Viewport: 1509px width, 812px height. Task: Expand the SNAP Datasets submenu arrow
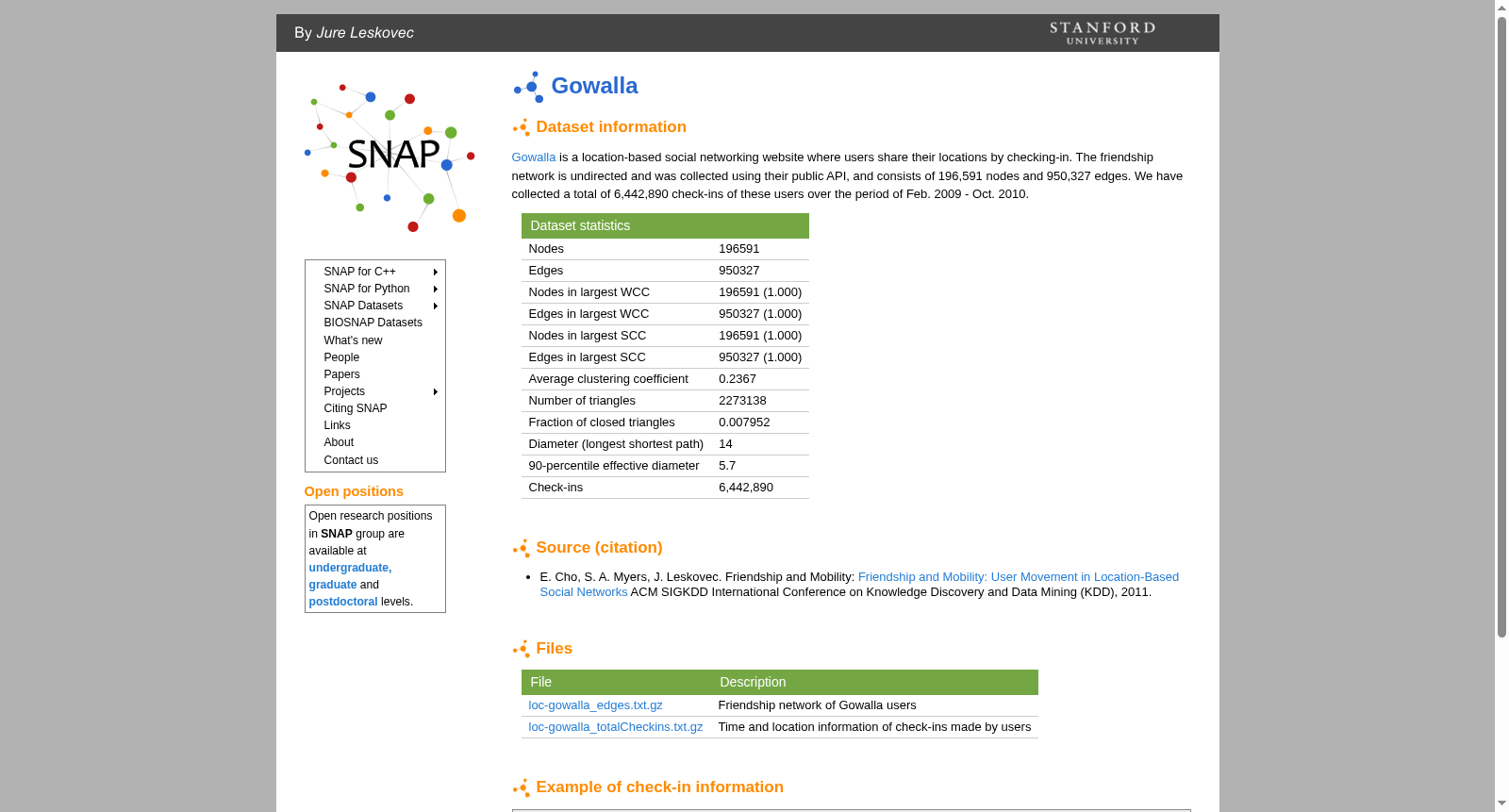point(436,306)
